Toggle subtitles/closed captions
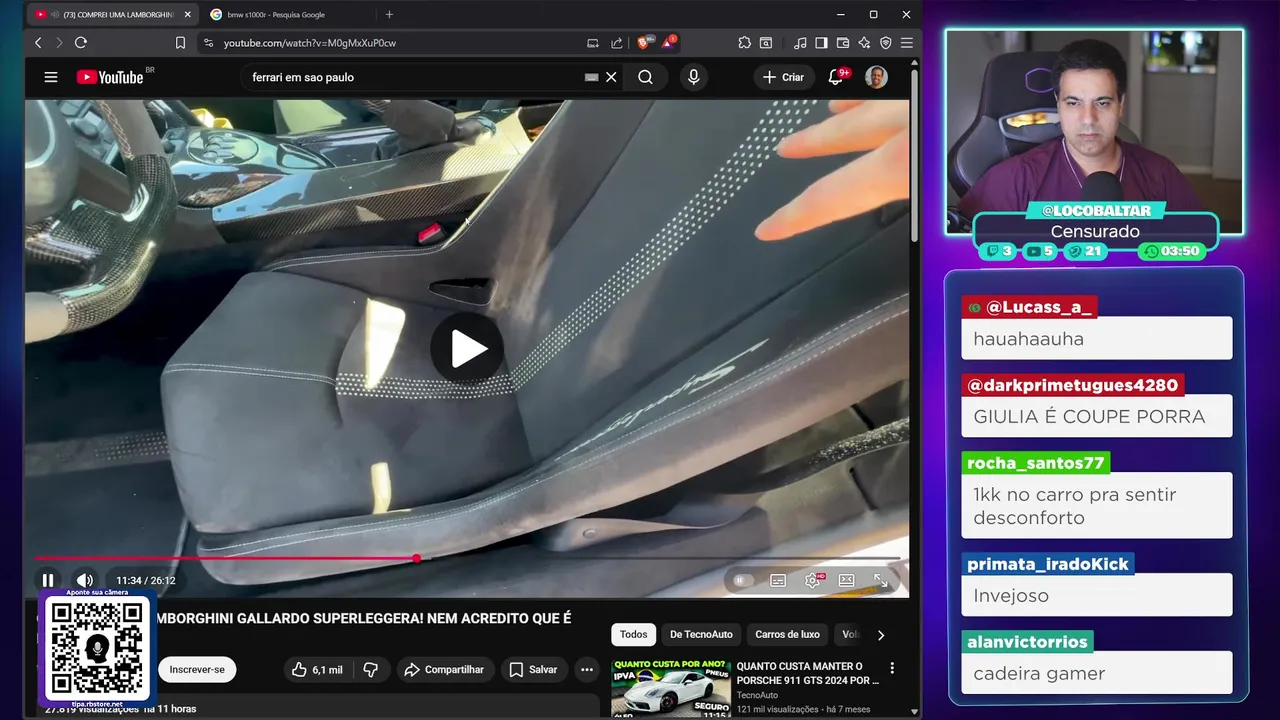1280x720 pixels. 778,580
